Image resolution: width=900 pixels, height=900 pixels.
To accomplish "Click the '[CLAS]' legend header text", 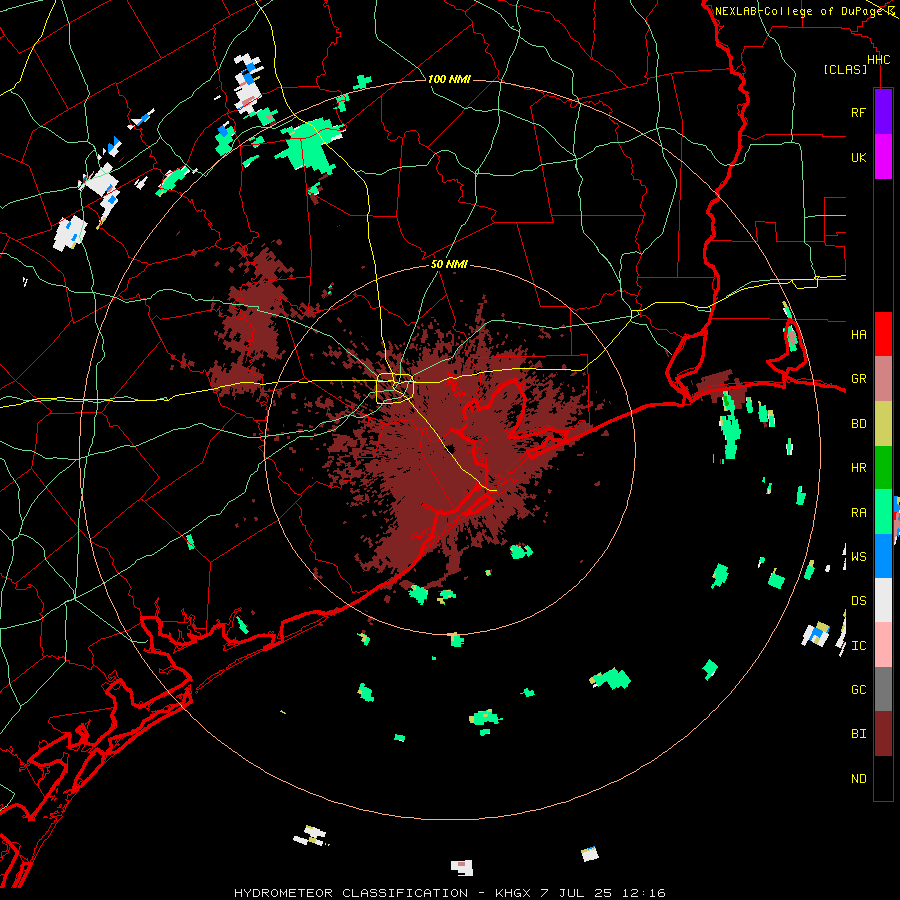I will (845, 70).
